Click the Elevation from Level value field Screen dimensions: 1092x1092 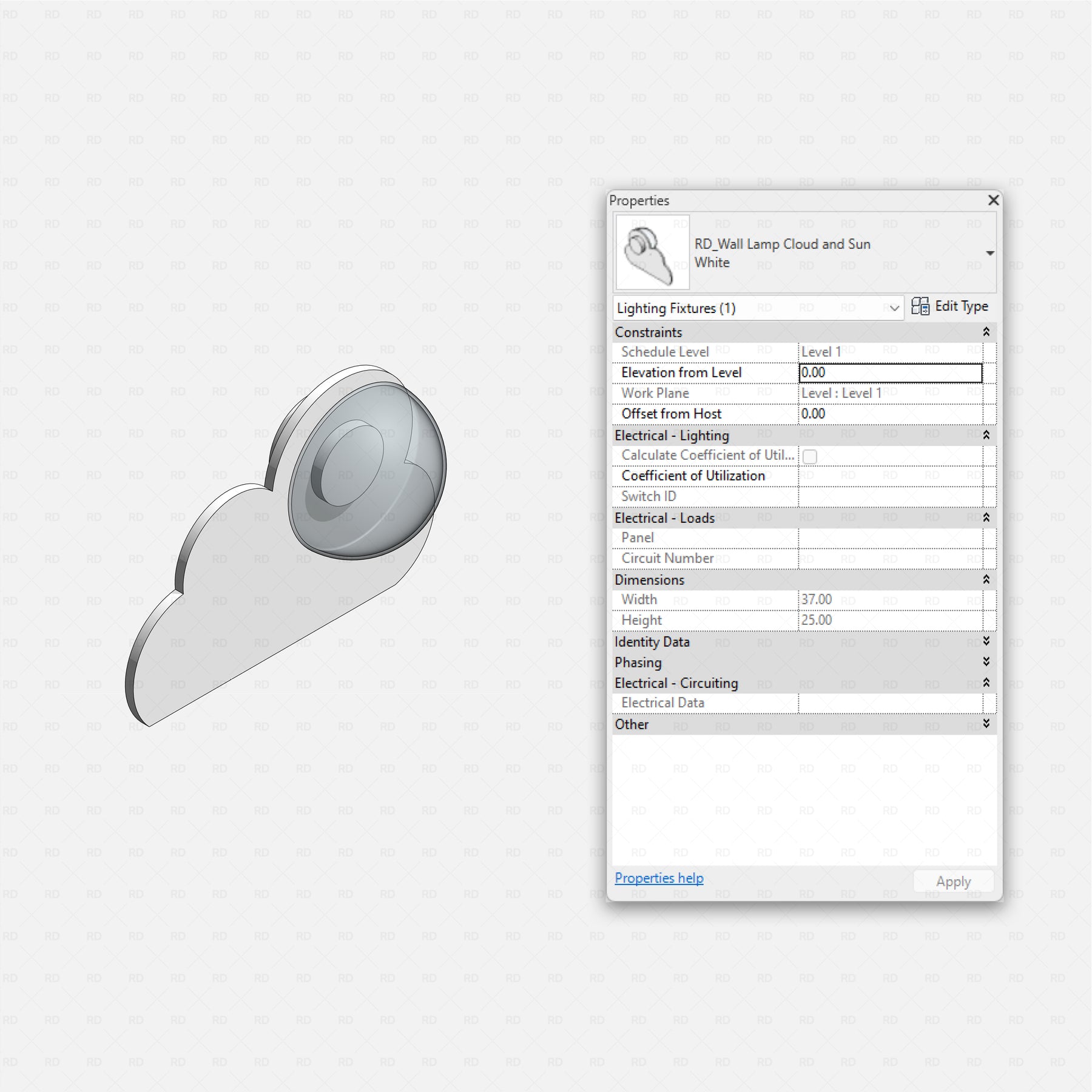889,372
